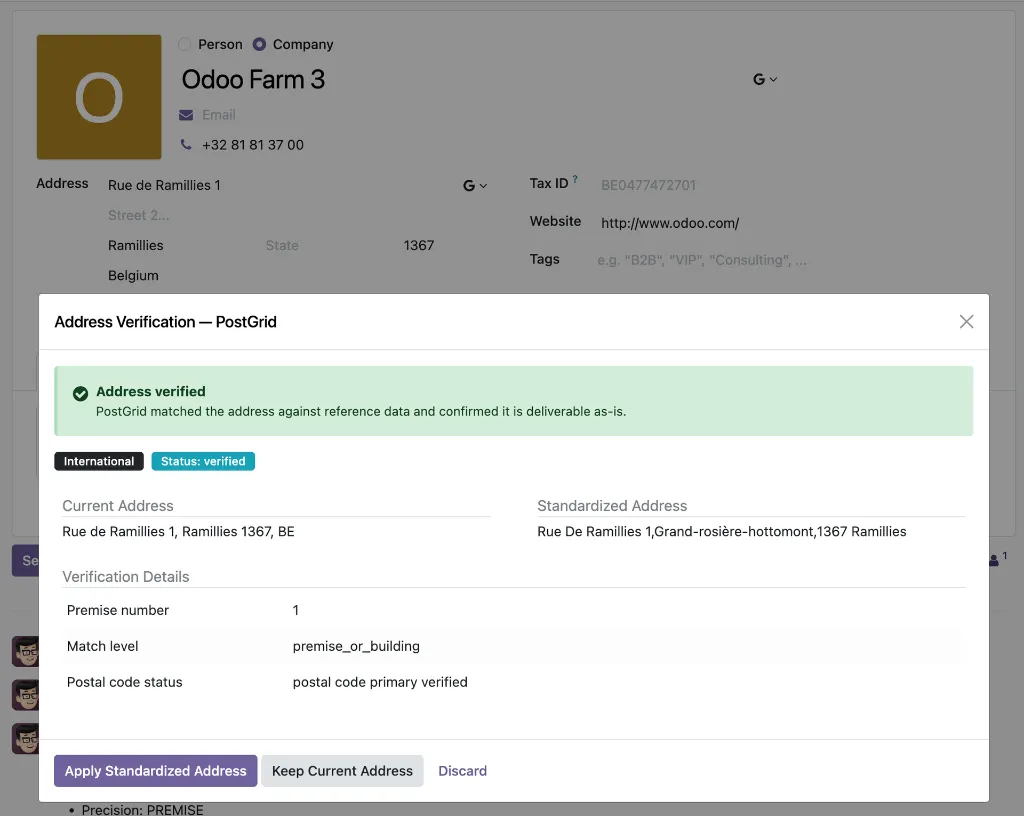Image resolution: width=1024 pixels, height=816 pixels.
Task: Click the Match level row label
Action: click(103, 646)
